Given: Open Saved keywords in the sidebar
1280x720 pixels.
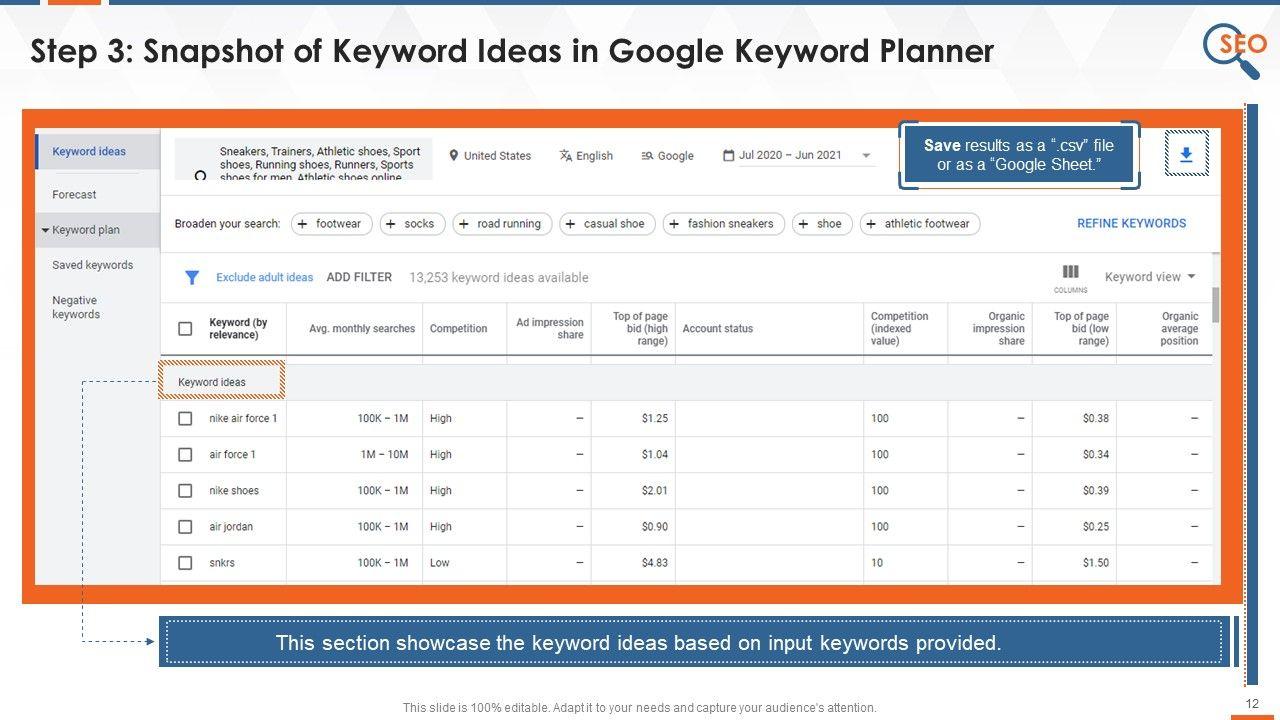Looking at the screenshot, I should point(92,265).
